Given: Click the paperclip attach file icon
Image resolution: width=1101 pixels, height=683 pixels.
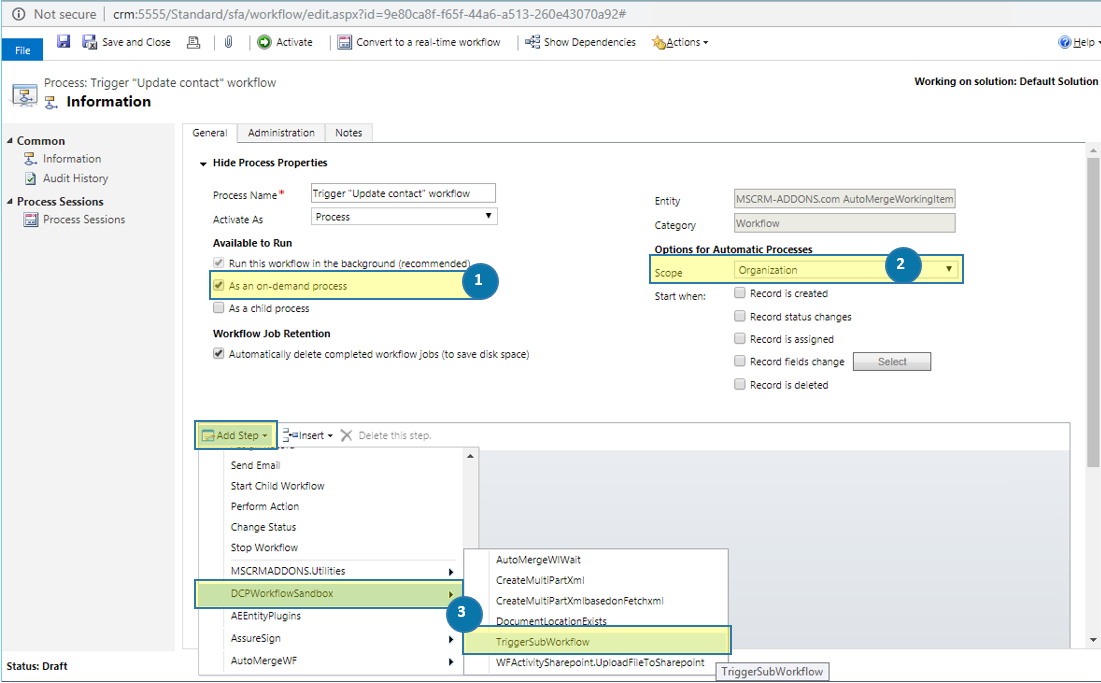Looking at the screenshot, I should [228, 42].
